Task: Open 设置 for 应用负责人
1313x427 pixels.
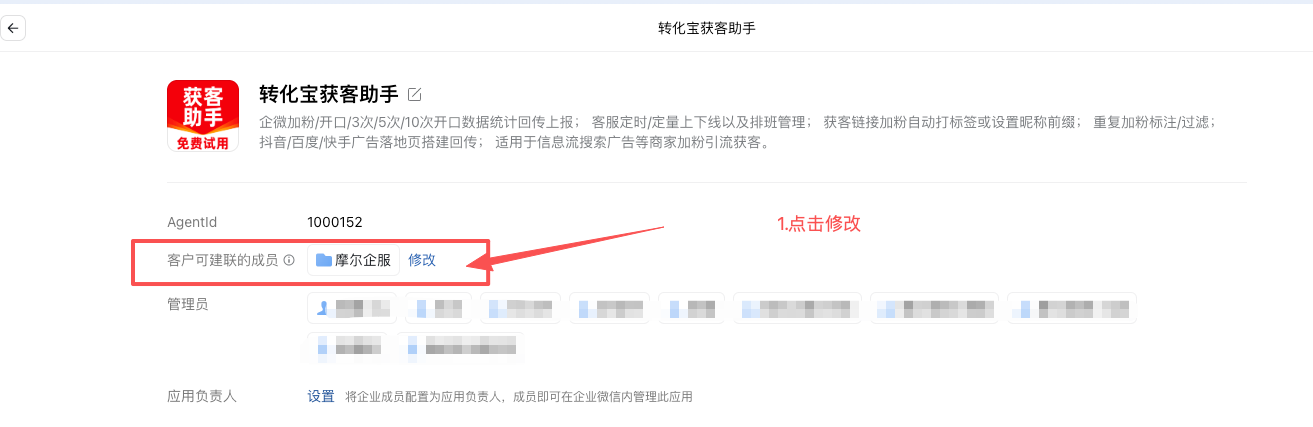Action: click(321, 396)
